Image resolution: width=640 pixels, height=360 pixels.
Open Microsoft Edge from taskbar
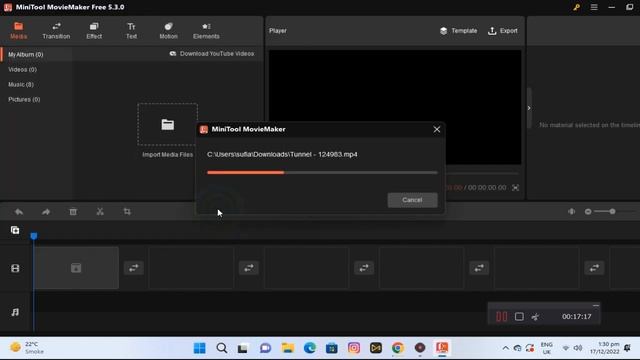point(310,348)
